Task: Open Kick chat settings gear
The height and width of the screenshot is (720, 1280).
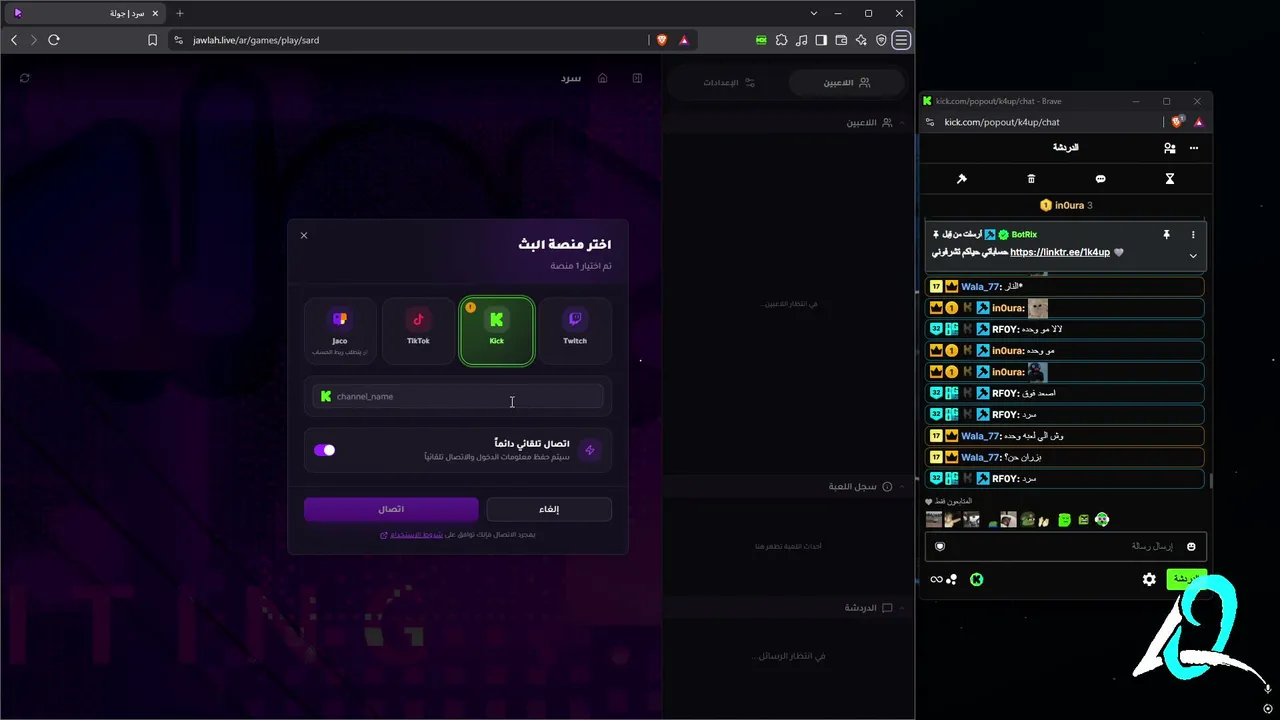Action: click(1150, 579)
